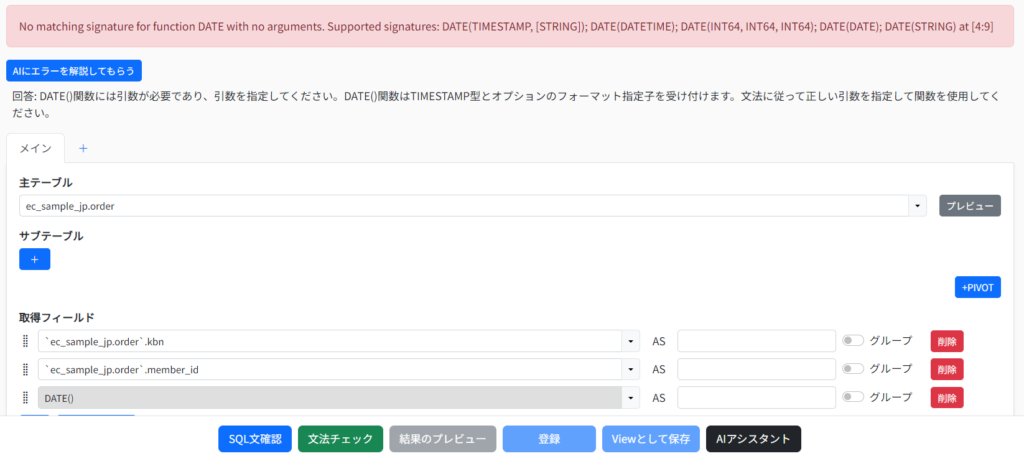
Task: Delete the DATE() field row with 削除
Action: tap(946, 398)
